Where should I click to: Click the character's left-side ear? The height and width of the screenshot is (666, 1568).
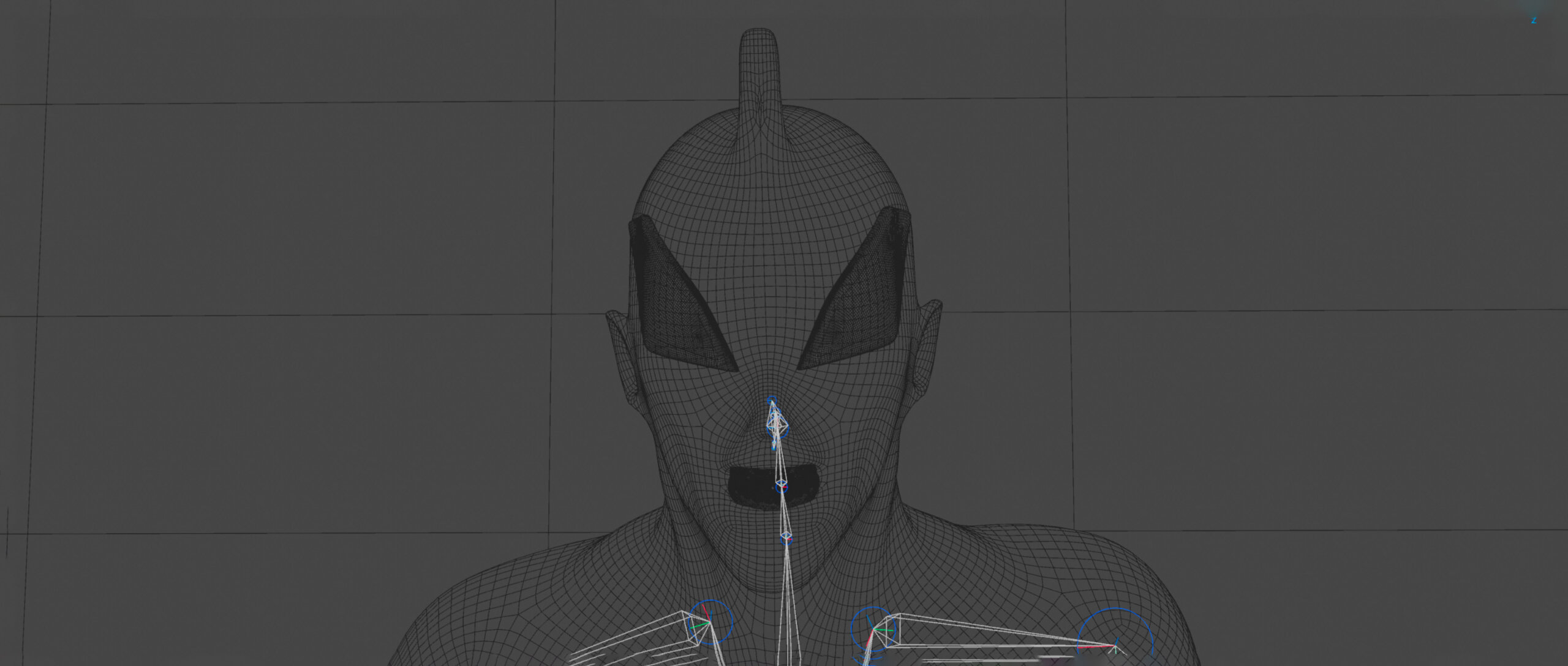pos(620,349)
